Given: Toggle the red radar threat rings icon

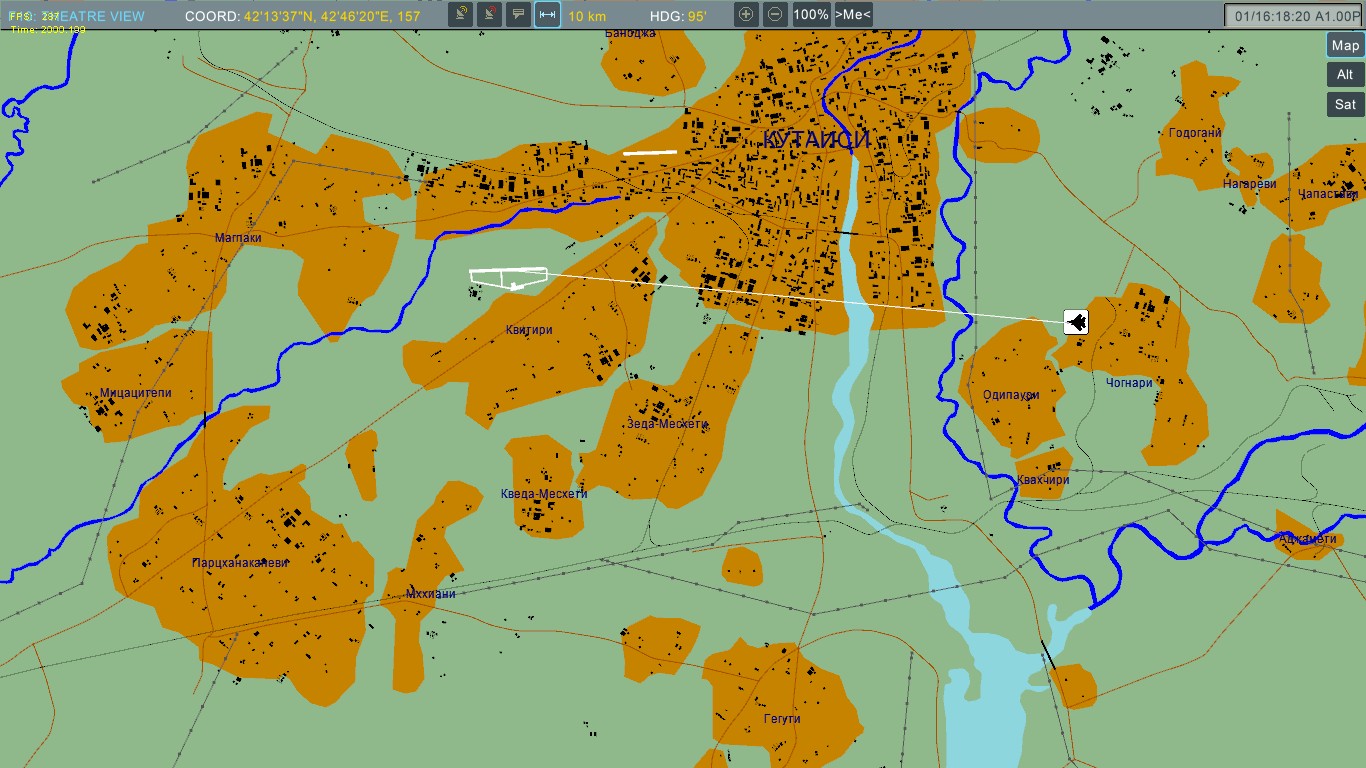Looking at the screenshot, I should click(489, 15).
